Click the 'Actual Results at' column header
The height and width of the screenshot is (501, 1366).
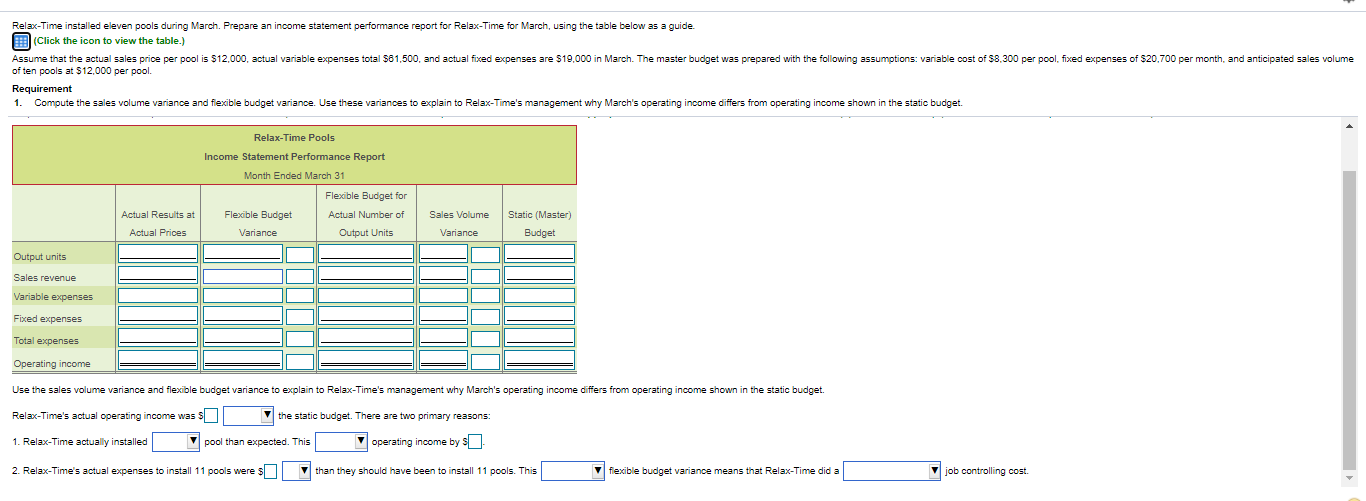(x=158, y=214)
